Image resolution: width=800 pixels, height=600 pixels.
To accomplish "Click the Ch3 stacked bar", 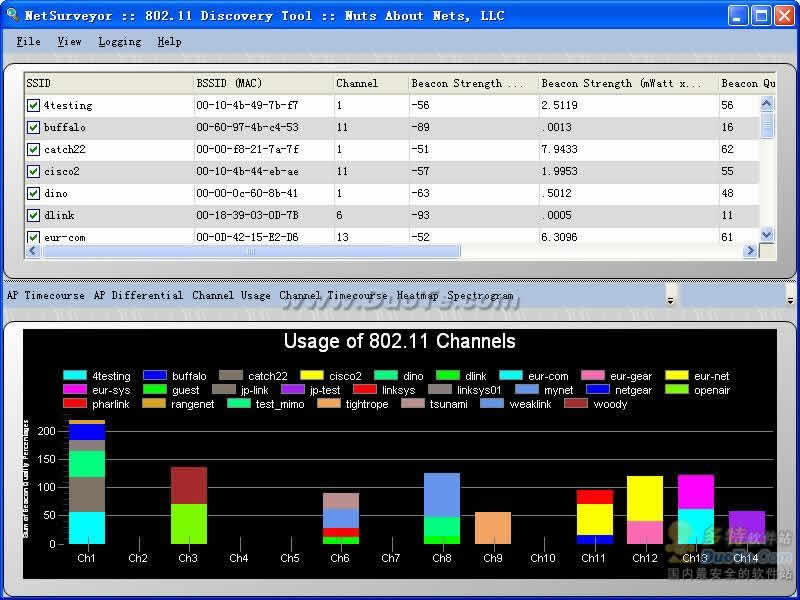I will tap(189, 506).
